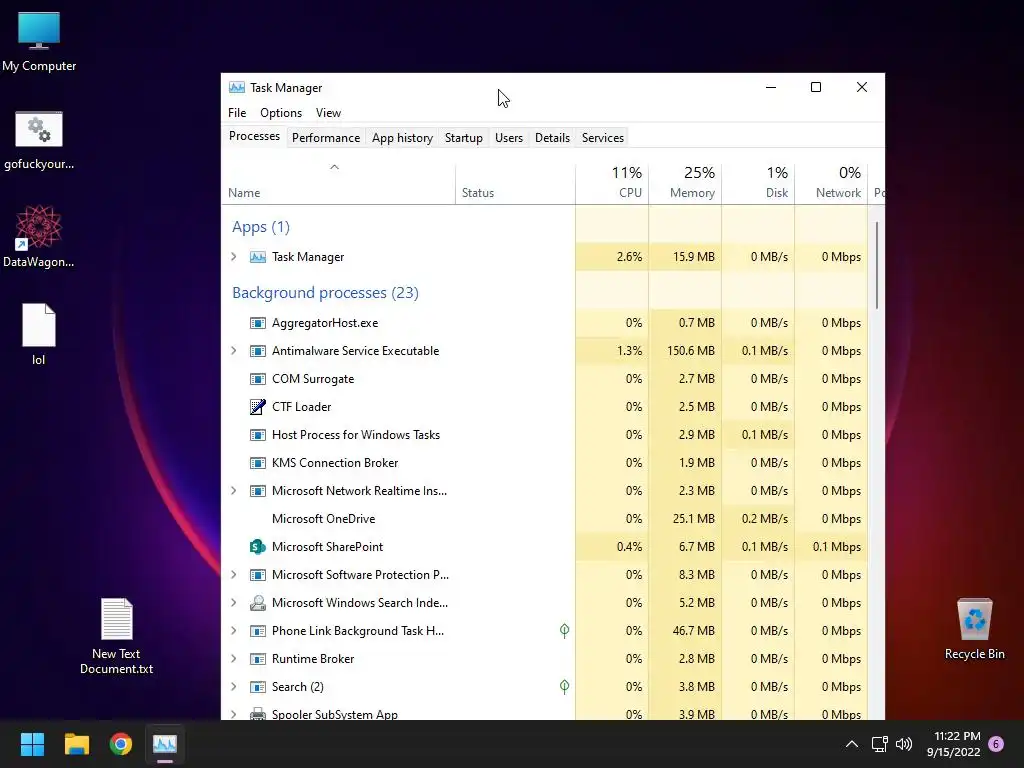Click the Task Manager process icon under Apps
Image resolution: width=1024 pixels, height=768 pixels.
tap(258, 257)
